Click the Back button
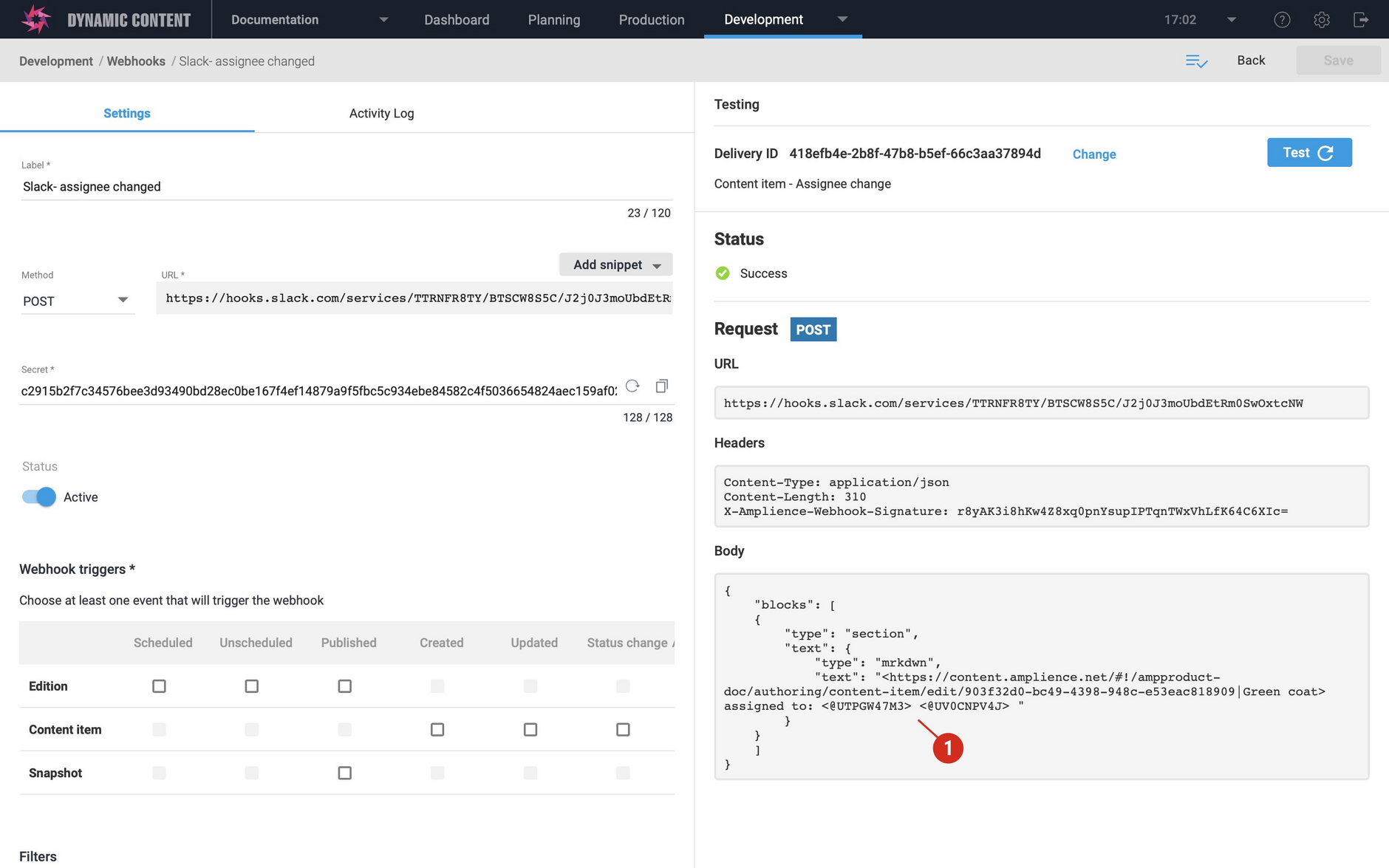 (1251, 61)
